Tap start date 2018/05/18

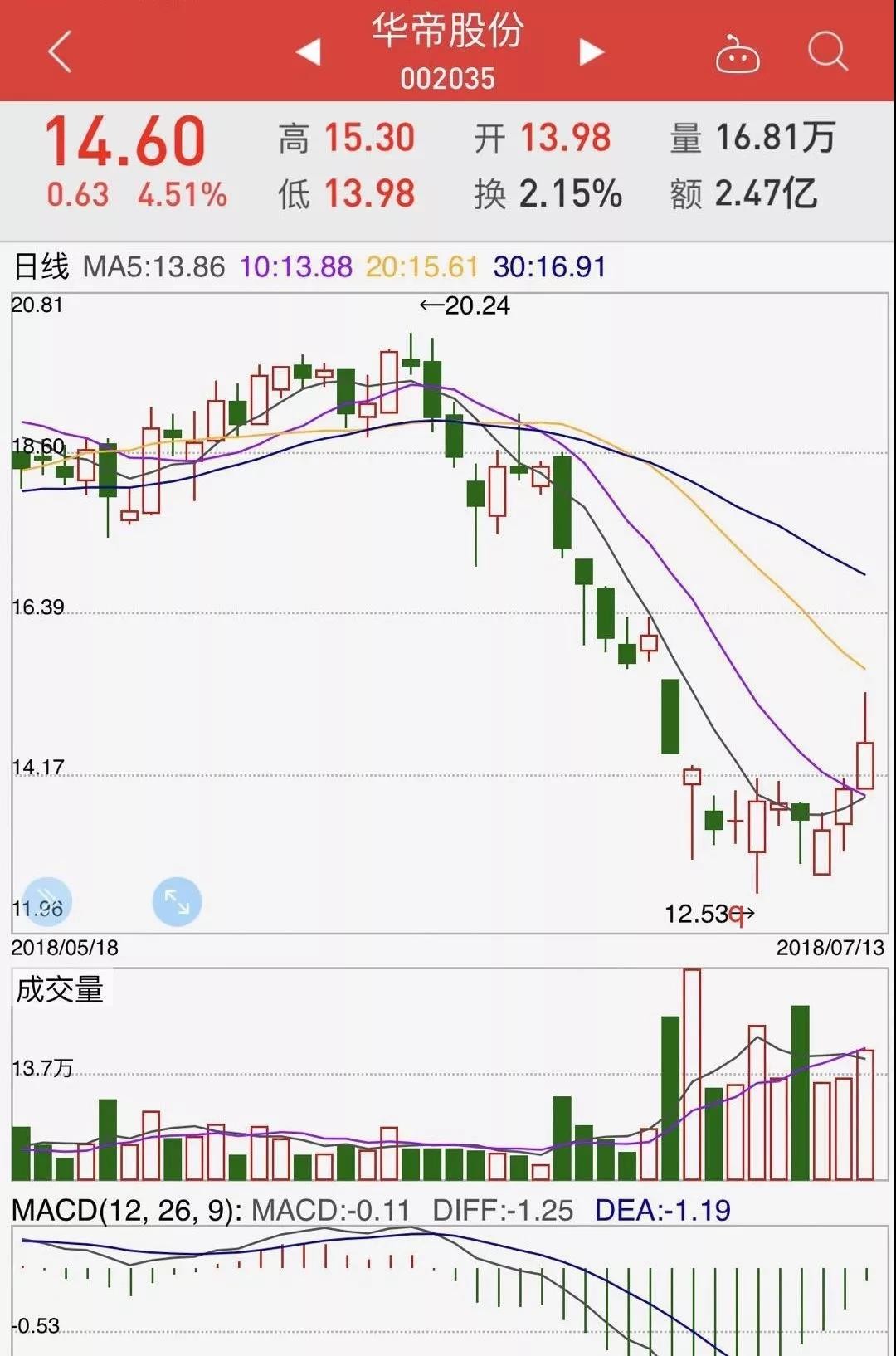(65, 948)
